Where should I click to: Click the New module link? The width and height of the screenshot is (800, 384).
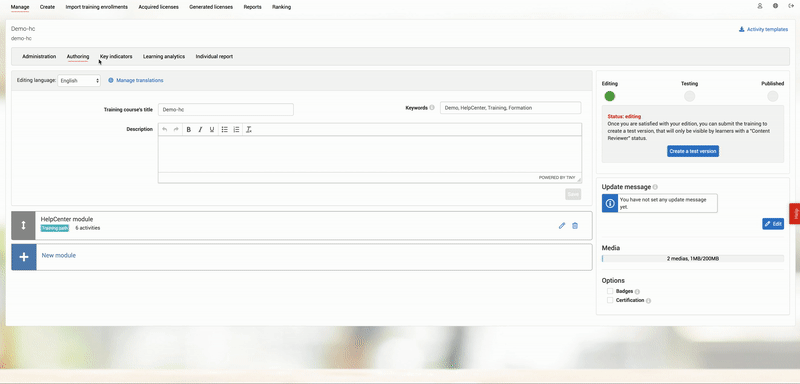pyautogui.click(x=59, y=255)
